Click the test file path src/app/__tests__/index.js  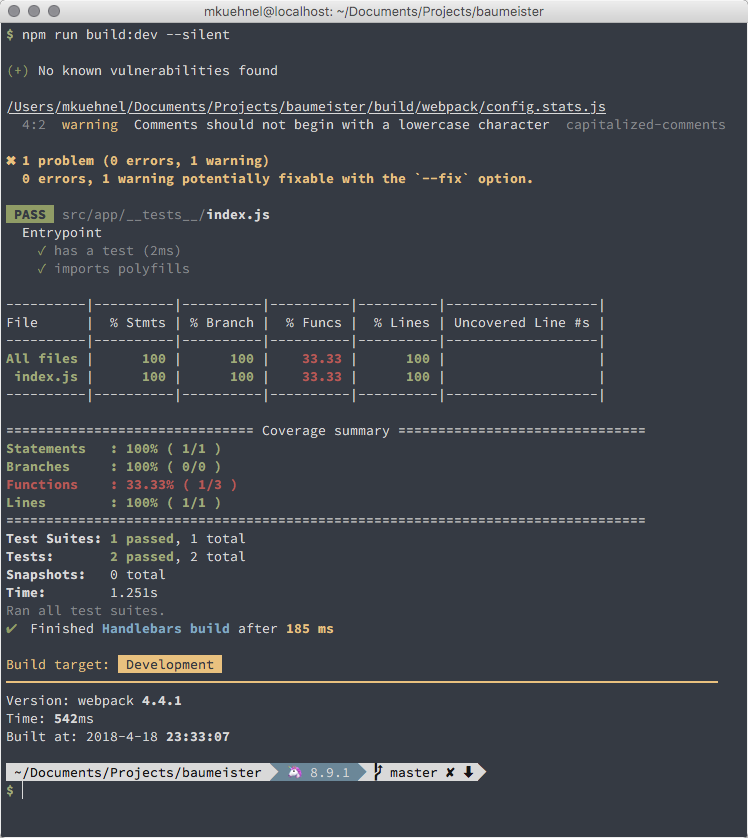[166, 215]
